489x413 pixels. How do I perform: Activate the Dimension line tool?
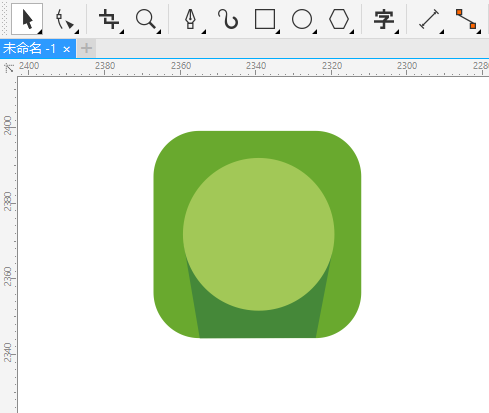[x=429, y=19]
